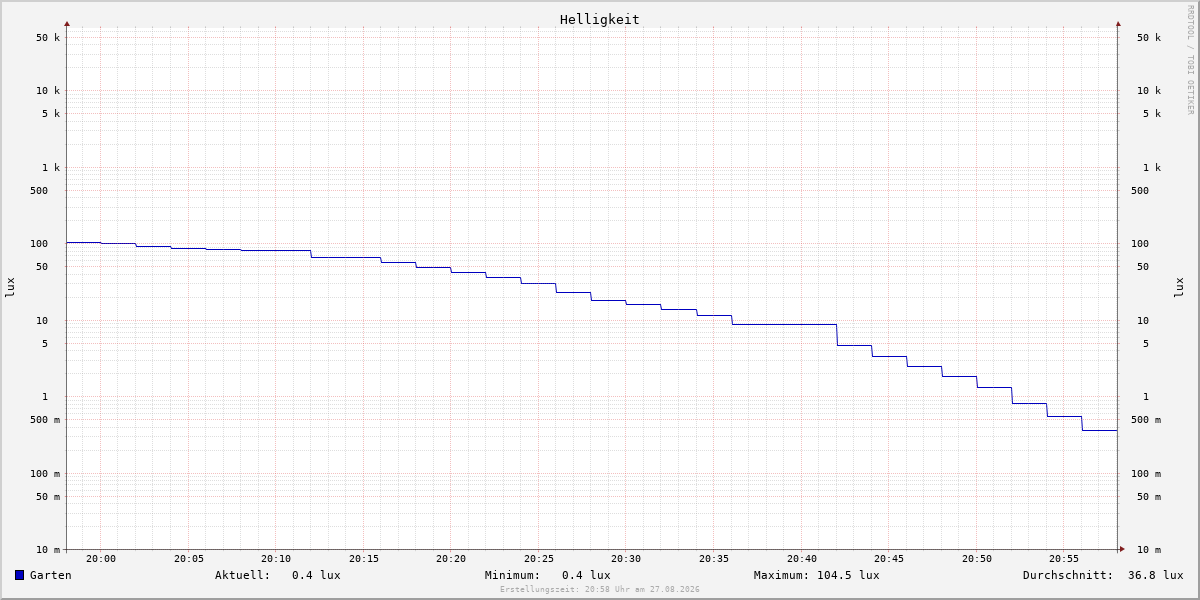Image resolution: width=1200 pixels, height=600 pixels.
Task: Click the red arrow atop left axis
Action: pyautogui.click(x=67, y=23)
